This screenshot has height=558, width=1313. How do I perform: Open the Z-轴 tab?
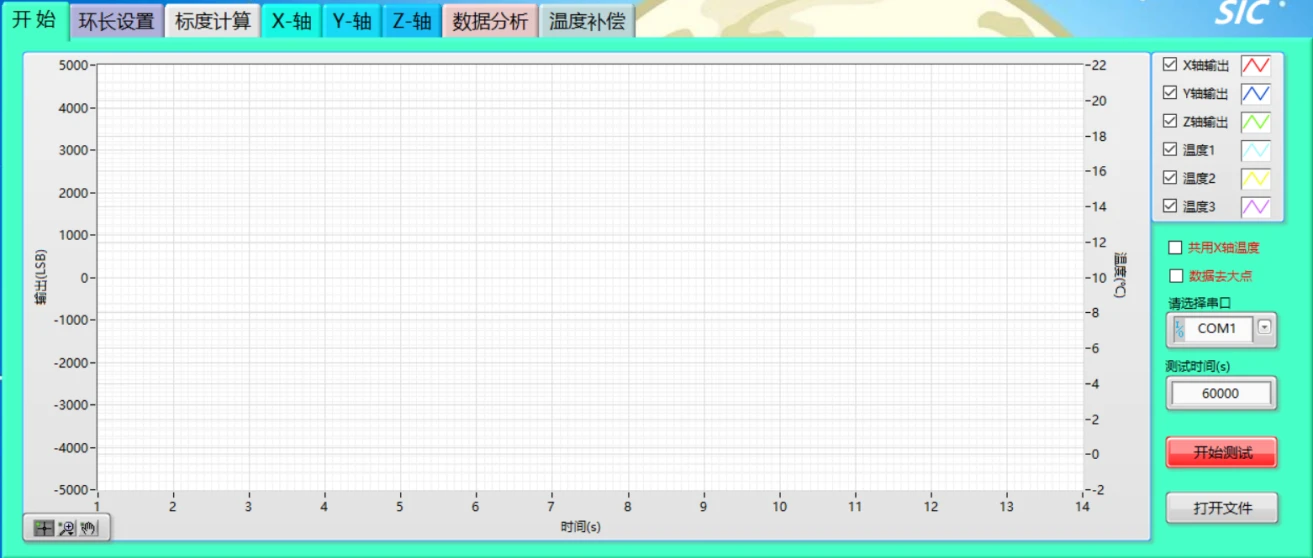(x=412, y=21)
